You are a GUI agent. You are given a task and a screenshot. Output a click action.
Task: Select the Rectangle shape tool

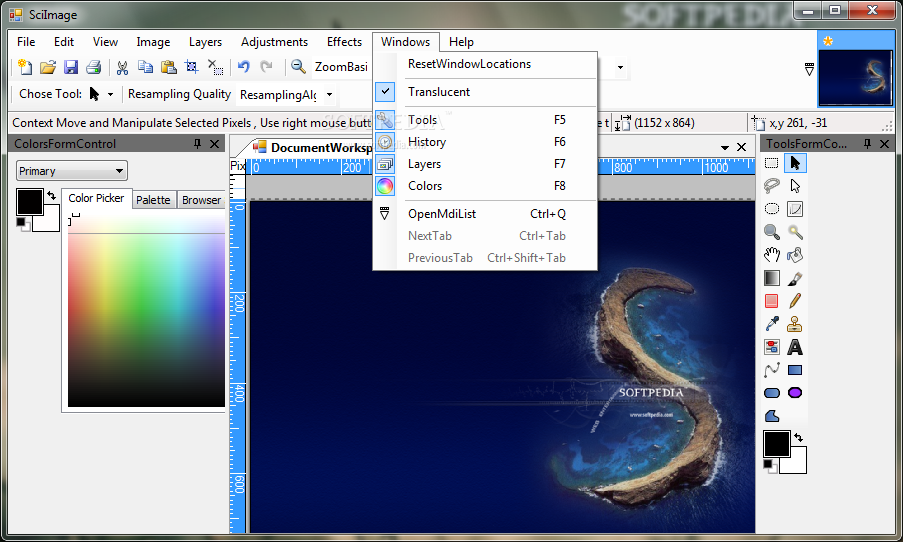(795, 370)
